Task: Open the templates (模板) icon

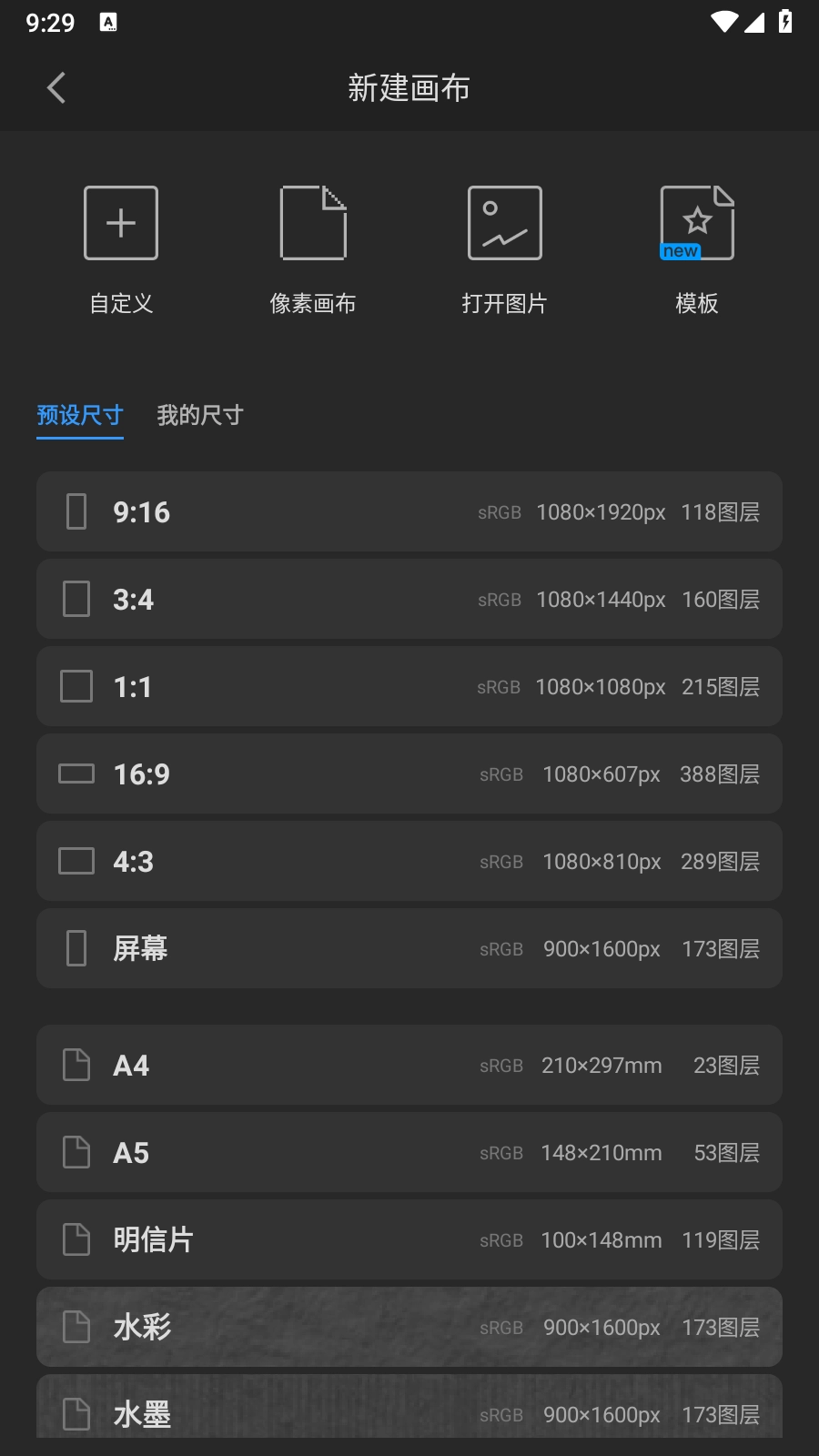Action: 696,223
